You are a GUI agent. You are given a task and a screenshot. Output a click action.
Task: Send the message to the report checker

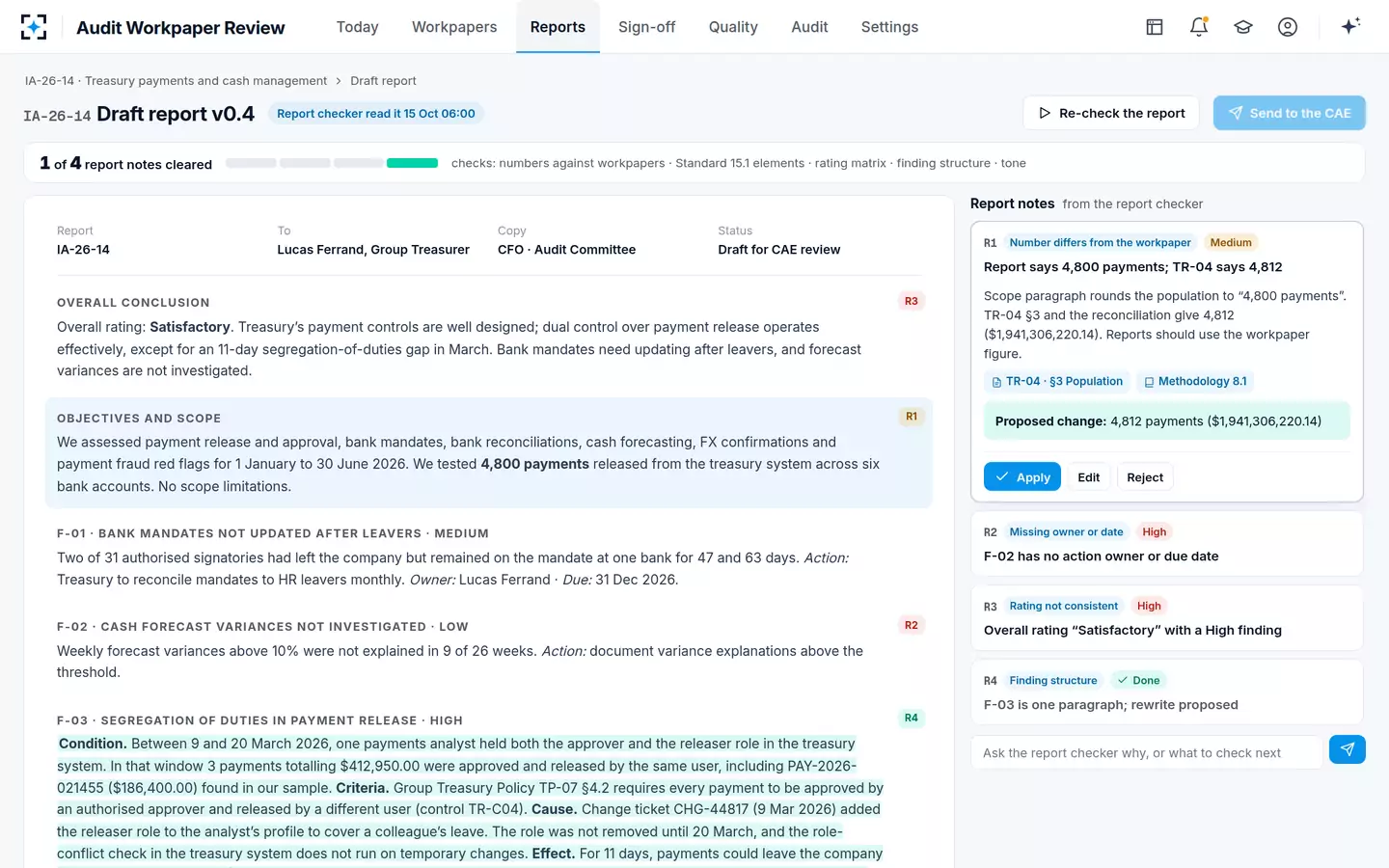coord(1347,749)
